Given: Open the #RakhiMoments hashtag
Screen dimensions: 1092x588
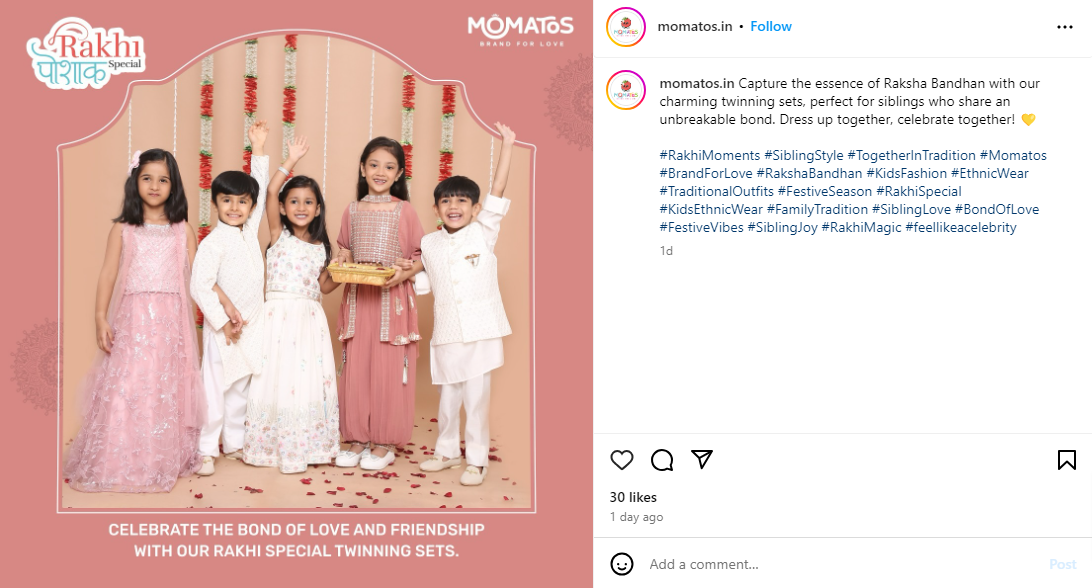Looking at the screenshot, I should coord(710,155).
